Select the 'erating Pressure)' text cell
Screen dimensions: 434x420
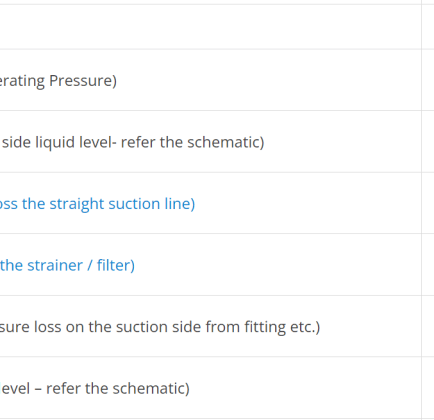211,80
